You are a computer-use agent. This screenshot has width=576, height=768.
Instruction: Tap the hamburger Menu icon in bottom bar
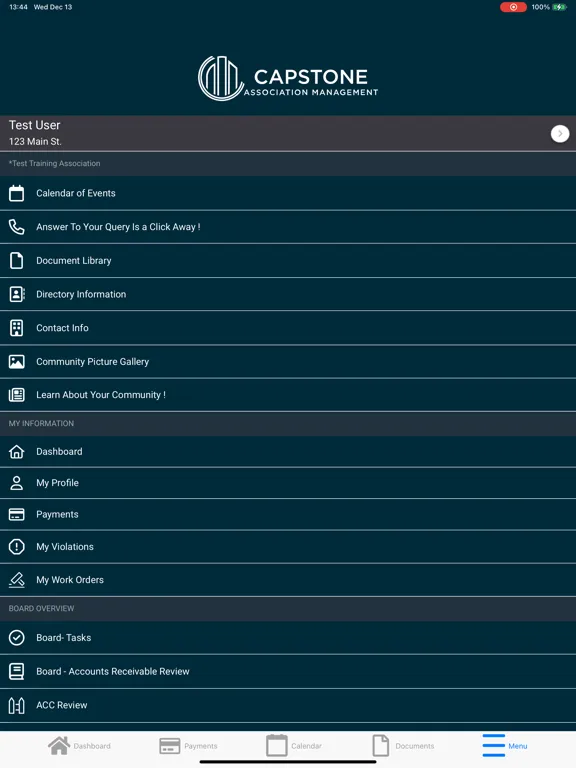[x=493, y=745]
